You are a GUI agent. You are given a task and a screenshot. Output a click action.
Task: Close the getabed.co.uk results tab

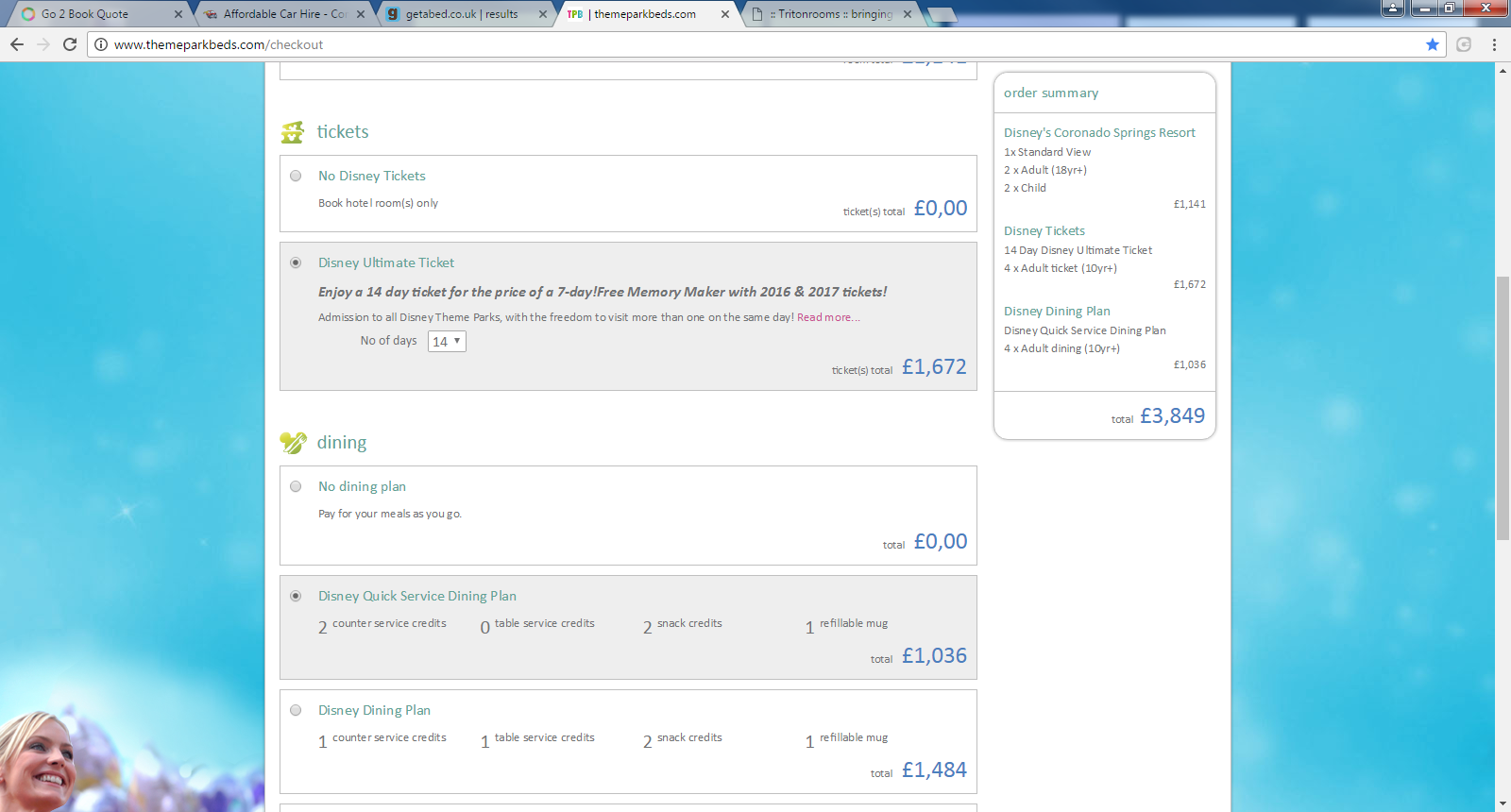pyautogui.click(x=543, y=14)
